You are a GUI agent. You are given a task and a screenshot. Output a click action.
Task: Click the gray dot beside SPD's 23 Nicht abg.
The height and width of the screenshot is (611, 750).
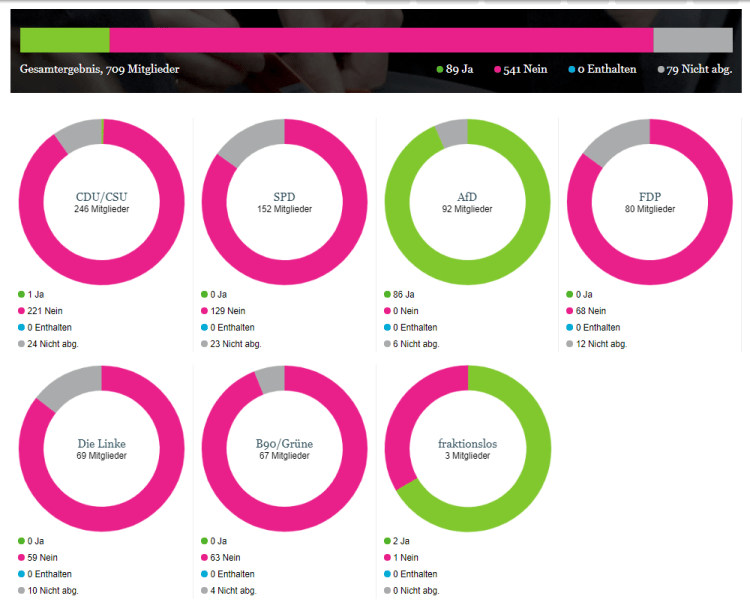pyautogui.click(x=205, y=343)
